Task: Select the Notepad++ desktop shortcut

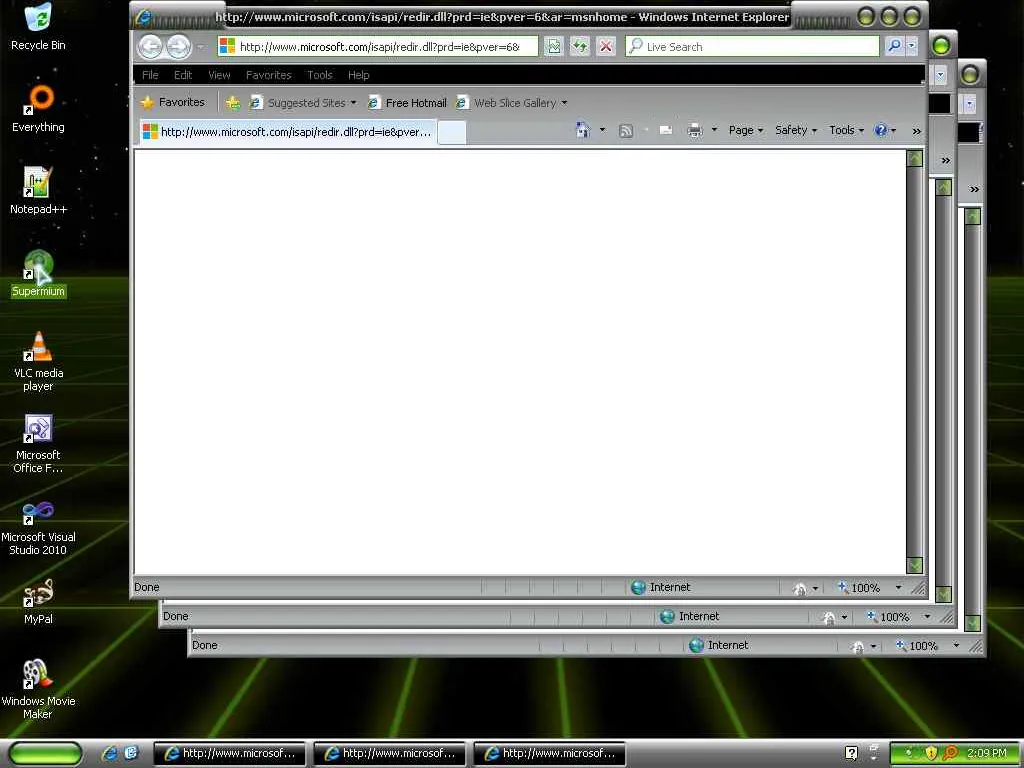Action: coord(38,191)
